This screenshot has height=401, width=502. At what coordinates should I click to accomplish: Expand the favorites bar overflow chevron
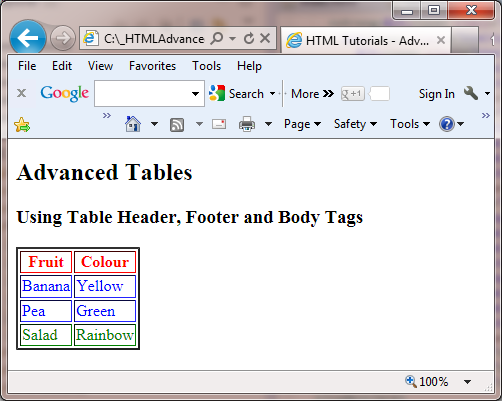(107, 116)
